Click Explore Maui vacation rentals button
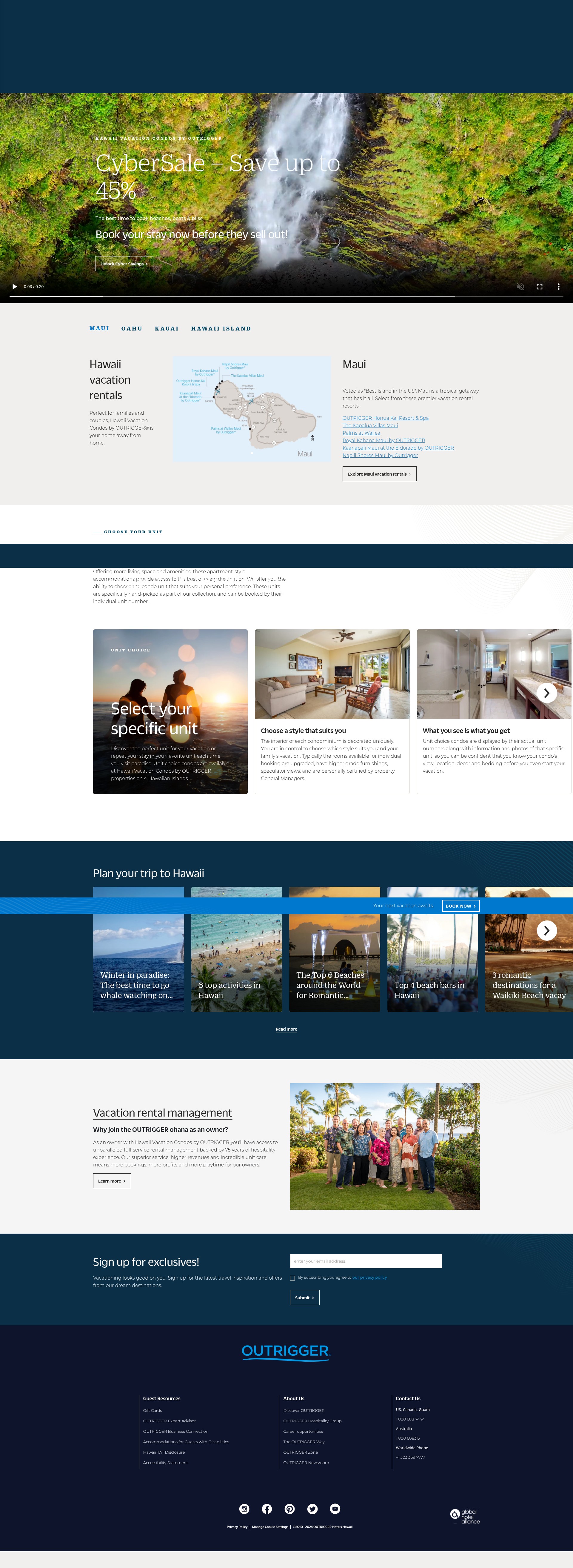The height and width of the screenshot is (1568, 573). (x=380, y=474)
